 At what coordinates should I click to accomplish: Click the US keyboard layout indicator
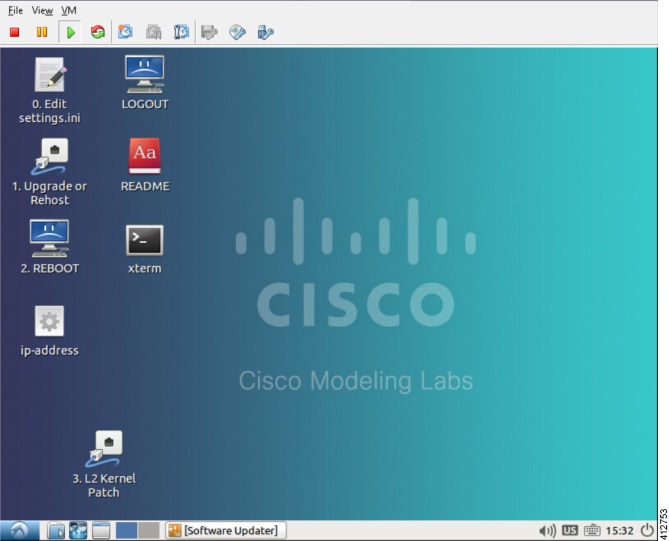[570, 531]
